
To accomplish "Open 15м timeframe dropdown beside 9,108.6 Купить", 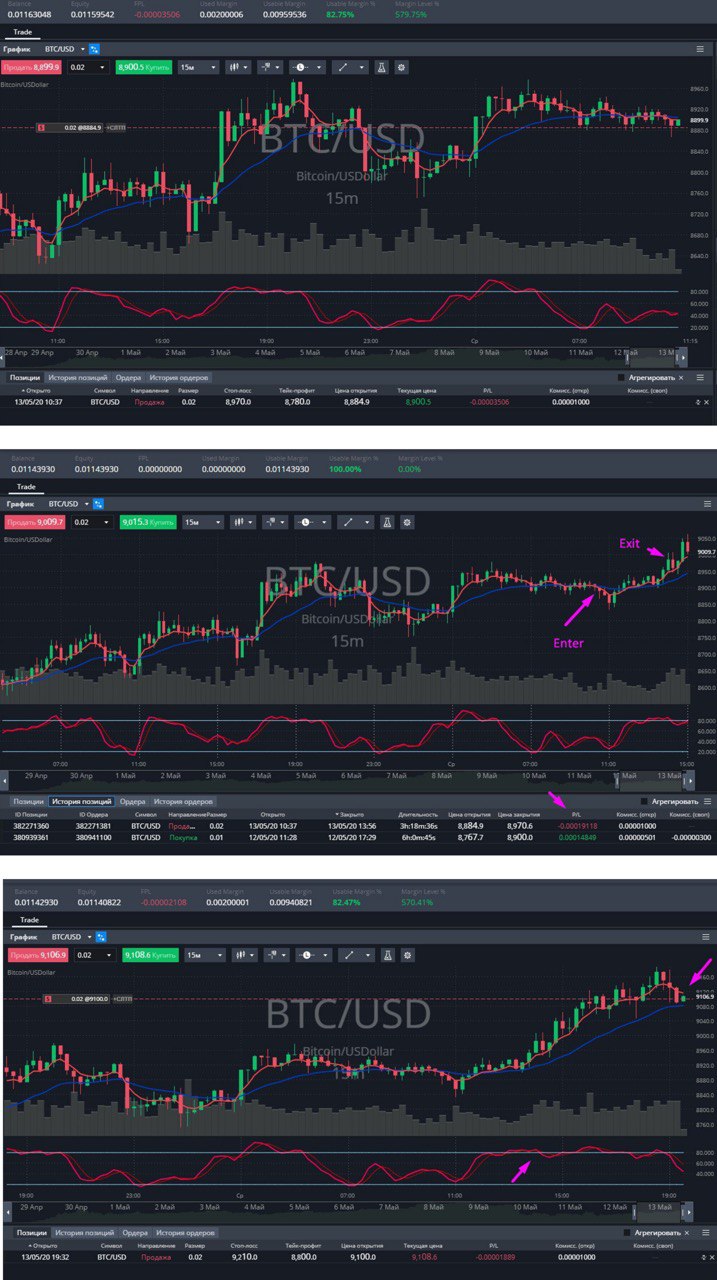I will tap(207, 955).
